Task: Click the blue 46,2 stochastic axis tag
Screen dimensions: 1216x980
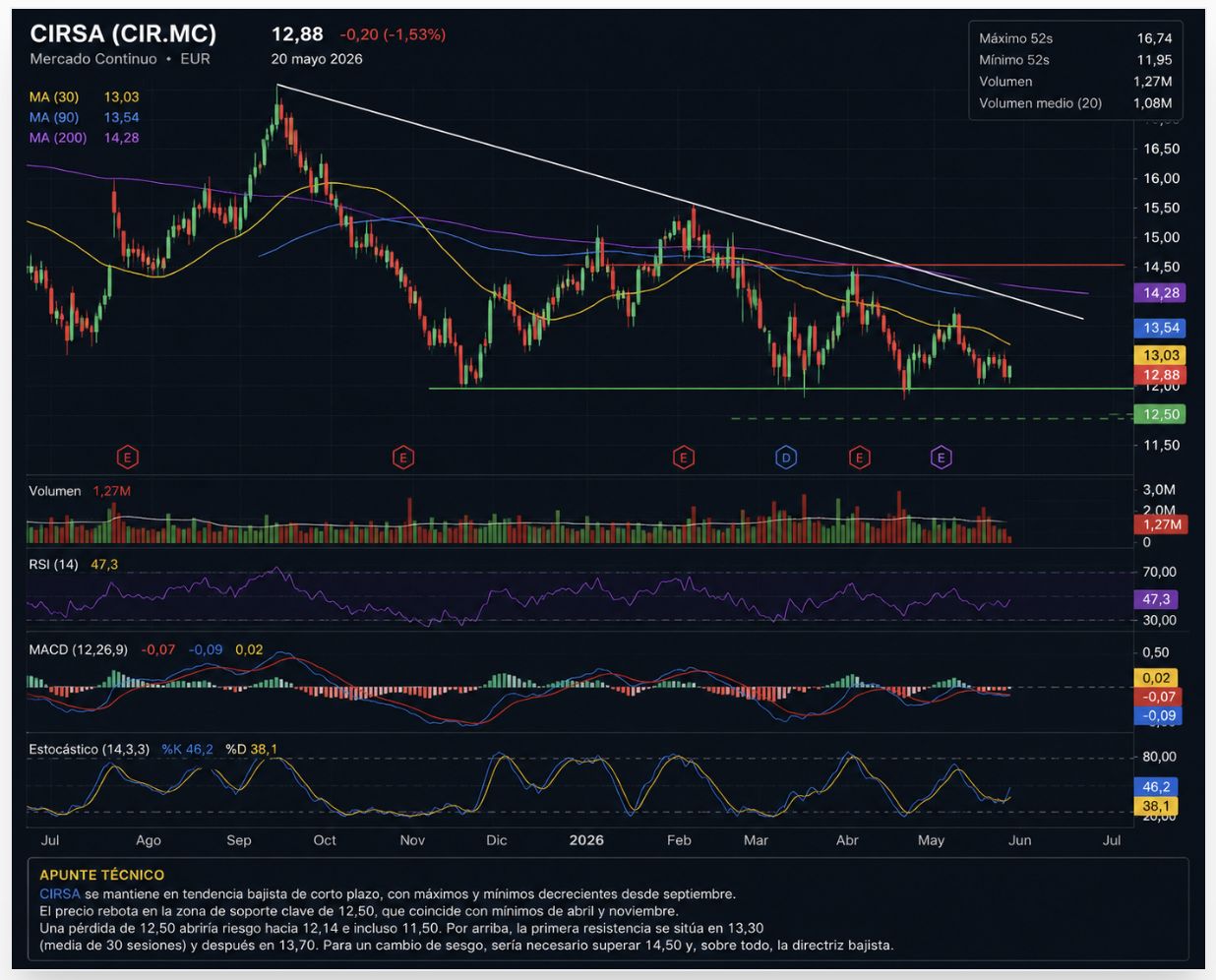Action: (x=1157, y=787)
